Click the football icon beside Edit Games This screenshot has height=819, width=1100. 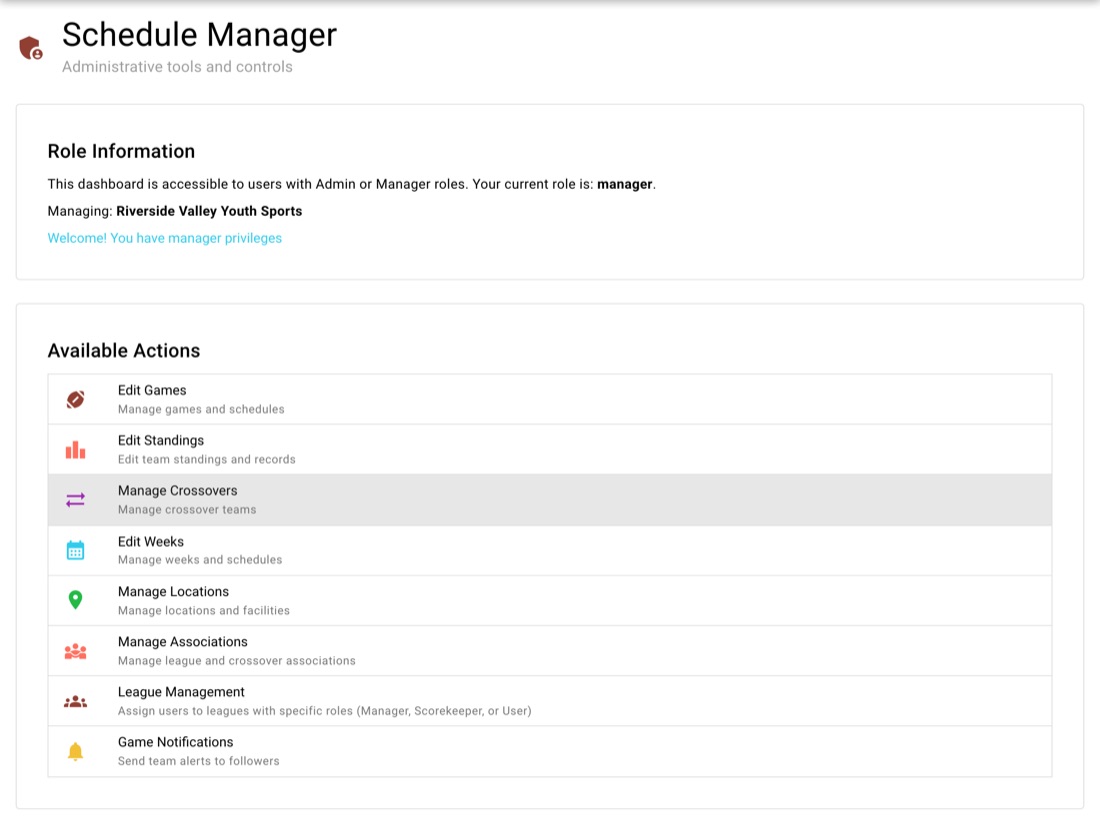click(75, 399)
